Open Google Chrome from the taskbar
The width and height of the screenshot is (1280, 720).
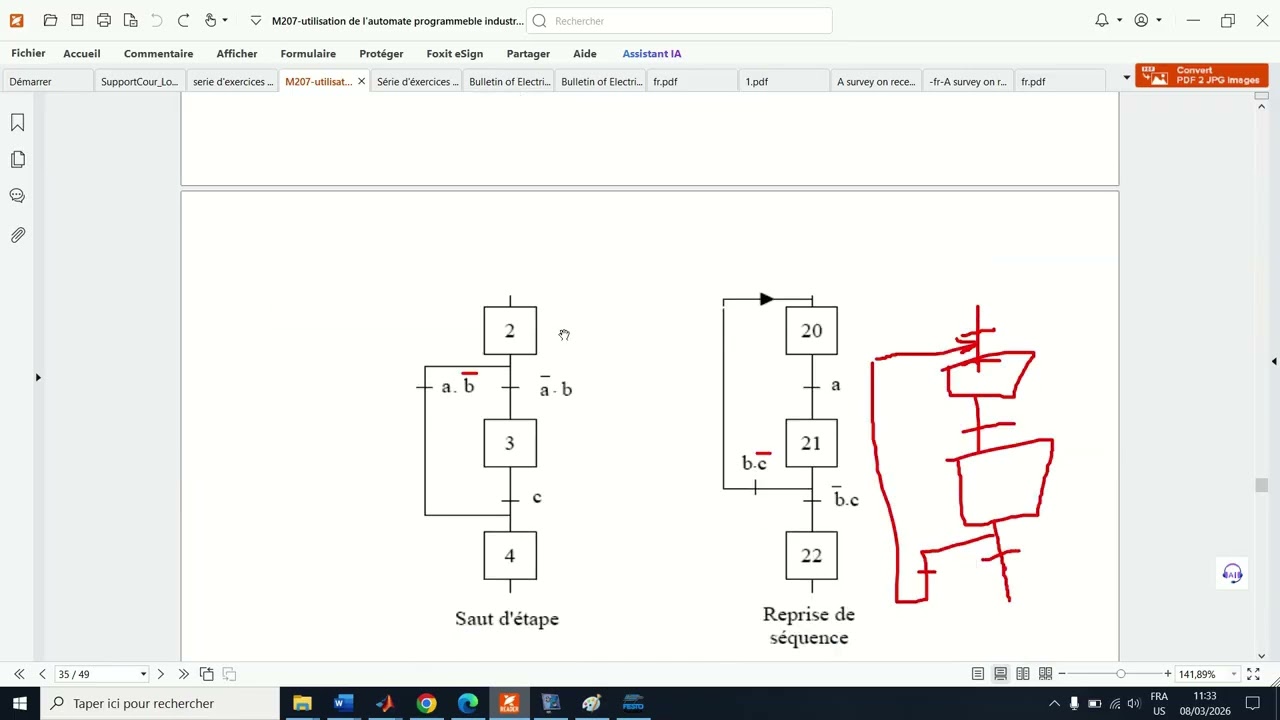click(x=426, y=703)
